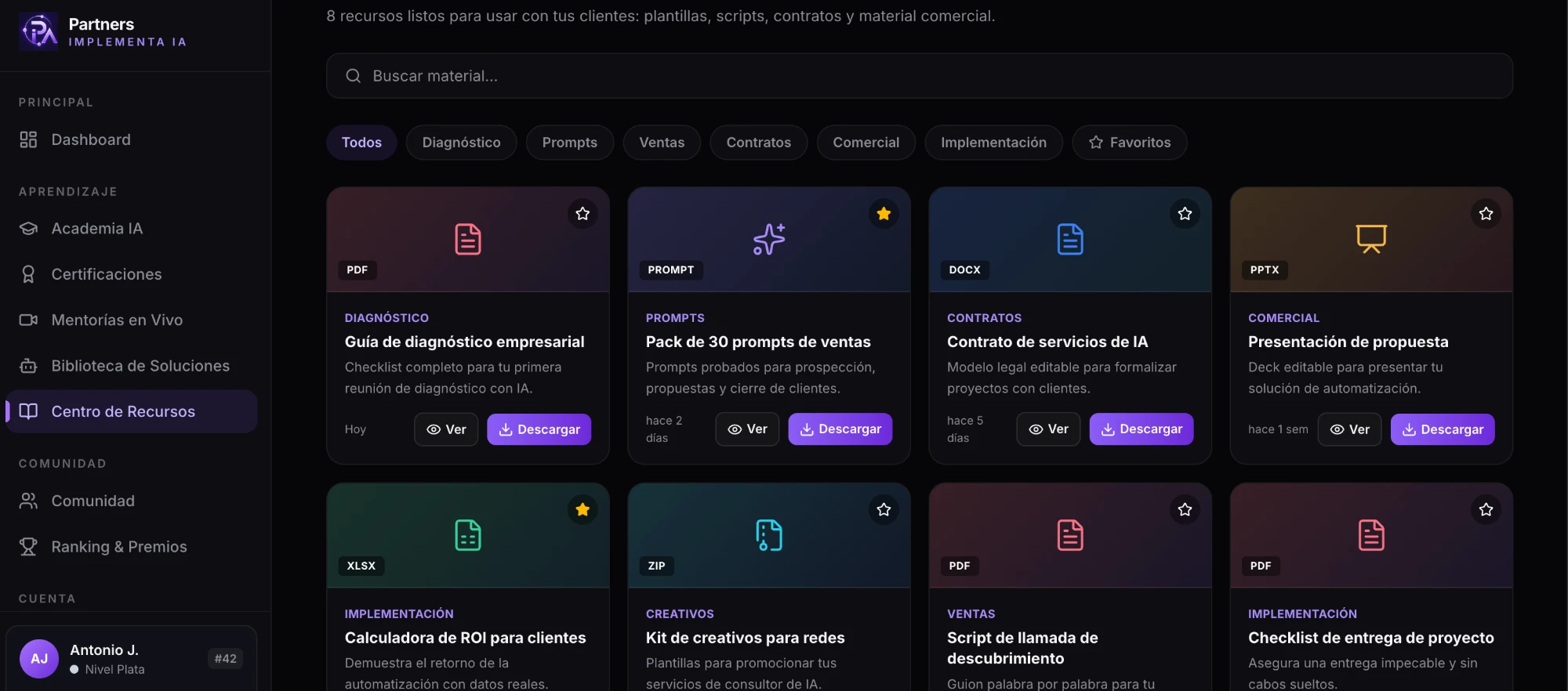This screenshot has height=691, width=1568.
Task: Open Dashboard from the sidebar
Action: [131, 139]
